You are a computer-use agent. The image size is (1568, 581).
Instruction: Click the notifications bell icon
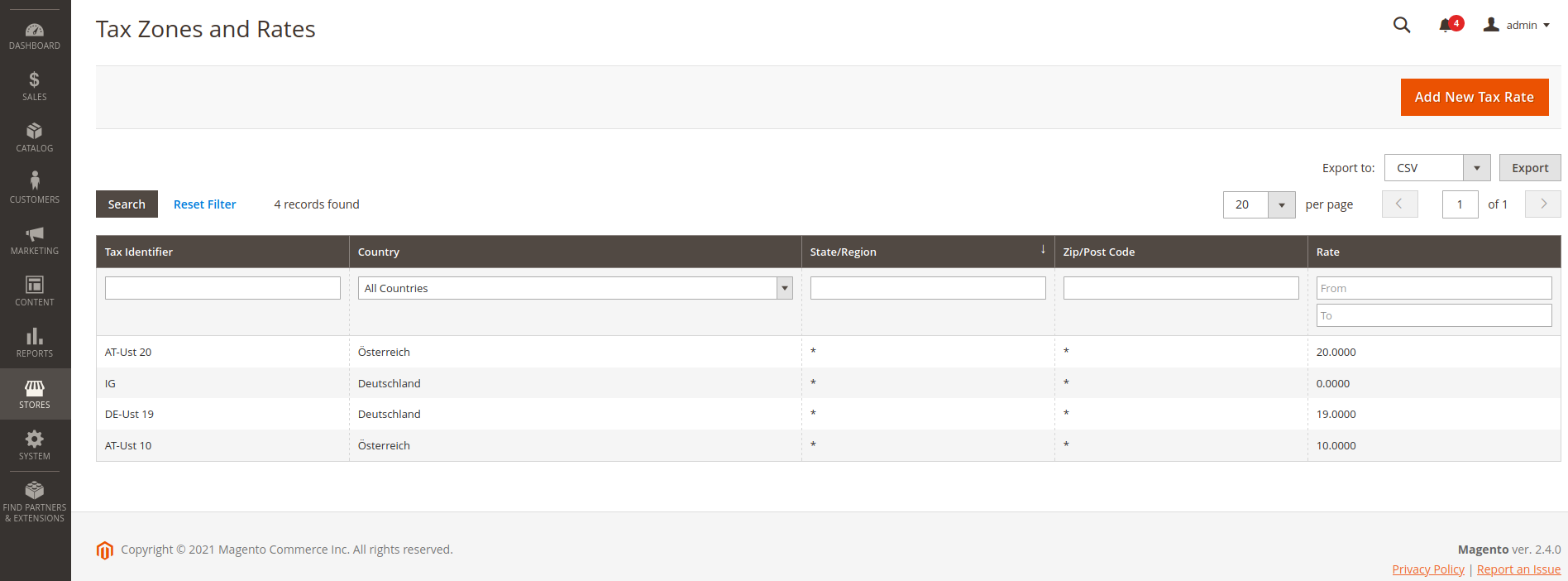click(1446, 26)
